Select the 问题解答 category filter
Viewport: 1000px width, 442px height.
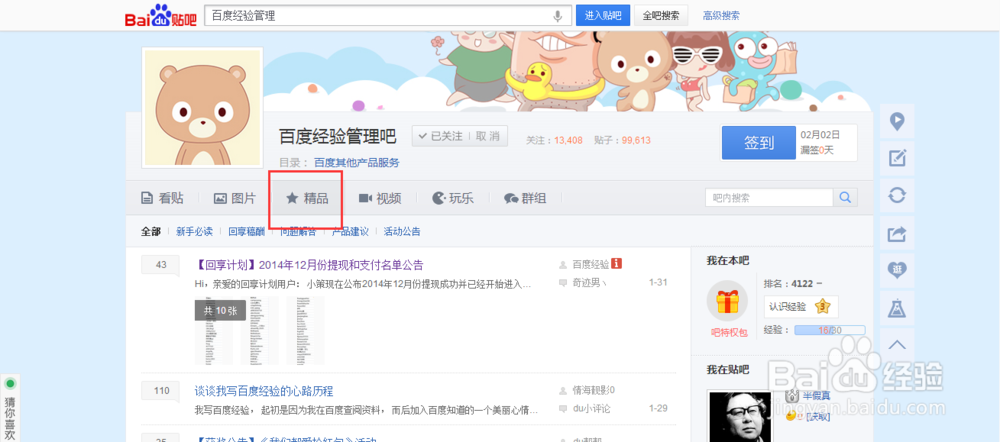(x=298, y=232)
